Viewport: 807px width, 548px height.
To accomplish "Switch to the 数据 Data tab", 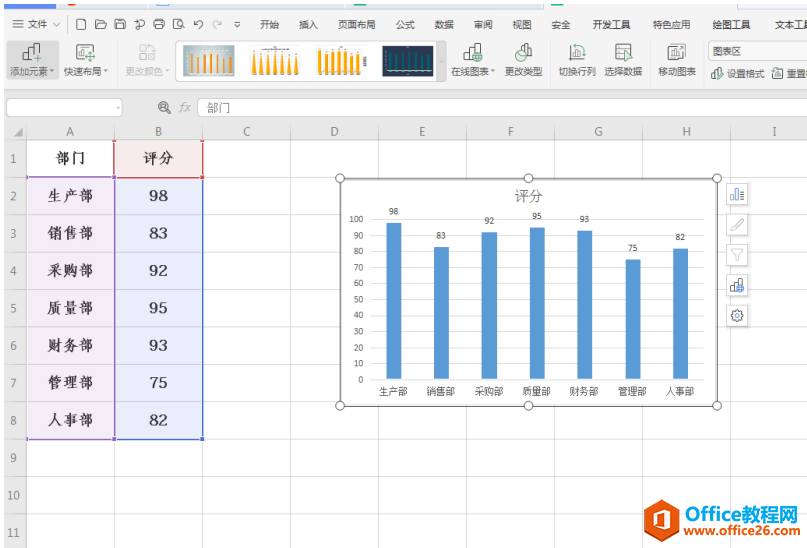I will 444,24.
